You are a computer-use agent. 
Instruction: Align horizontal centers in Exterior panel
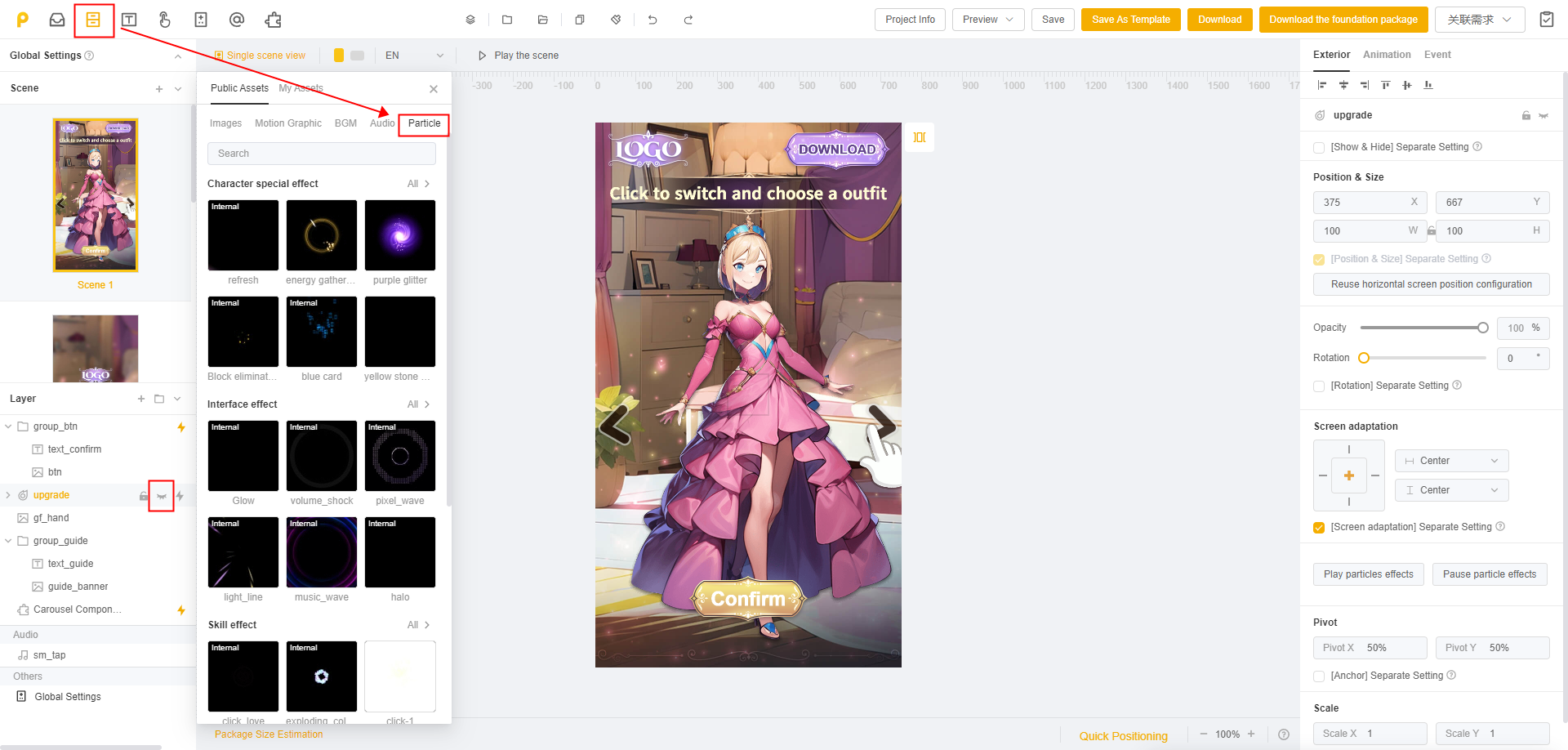coord(1343,85)
